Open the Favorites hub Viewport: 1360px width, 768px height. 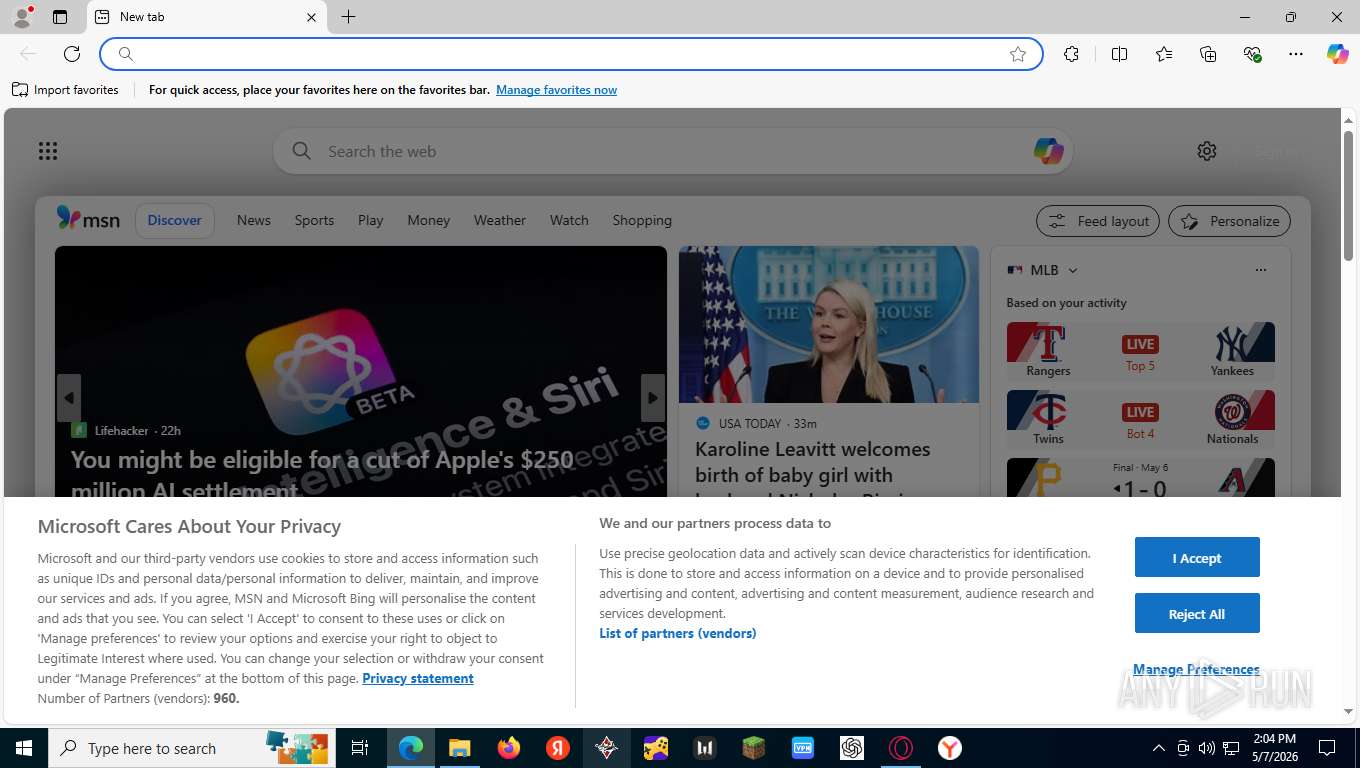pyautogui.click(x=1164, y=54)
